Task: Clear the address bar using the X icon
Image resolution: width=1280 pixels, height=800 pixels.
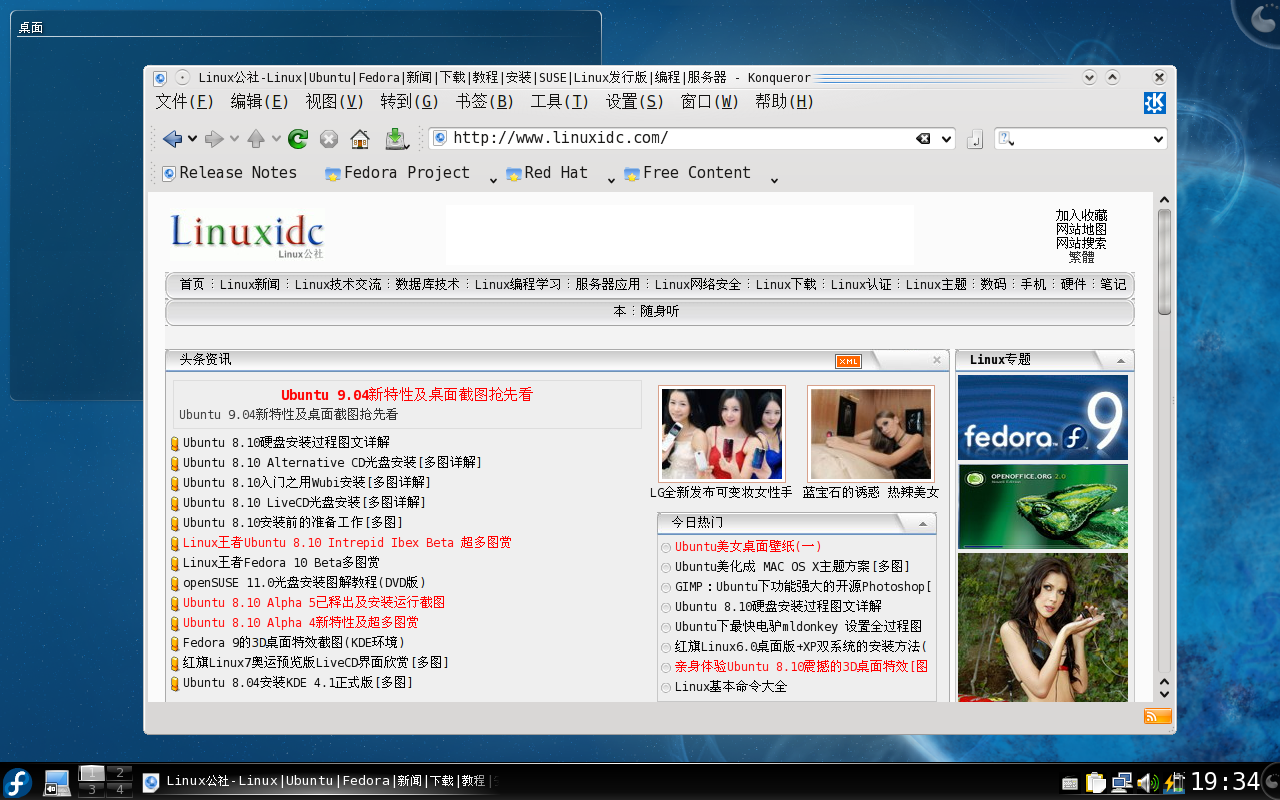Action: (923, 138)
